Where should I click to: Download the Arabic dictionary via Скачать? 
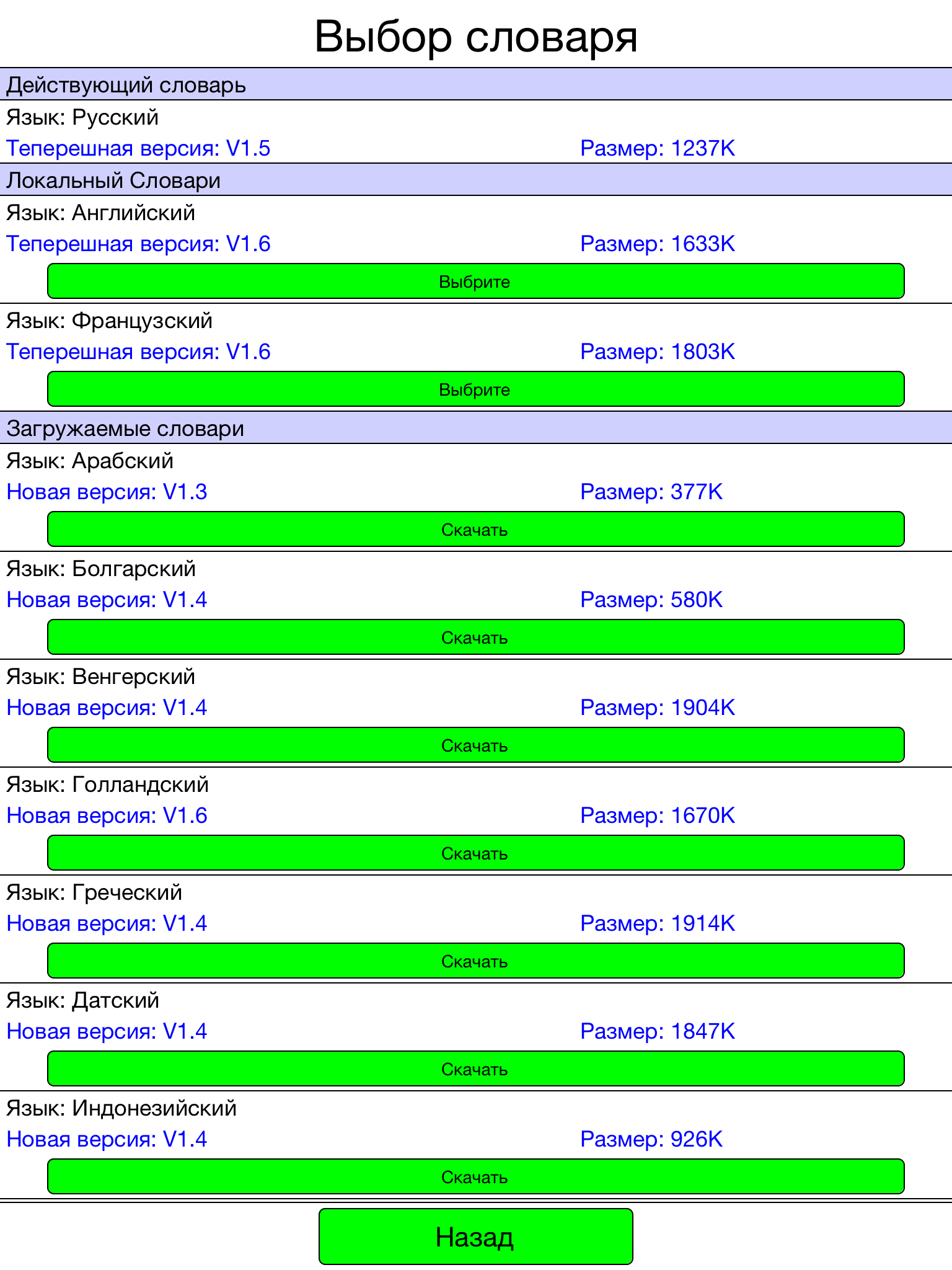click(x=476, y=529)
